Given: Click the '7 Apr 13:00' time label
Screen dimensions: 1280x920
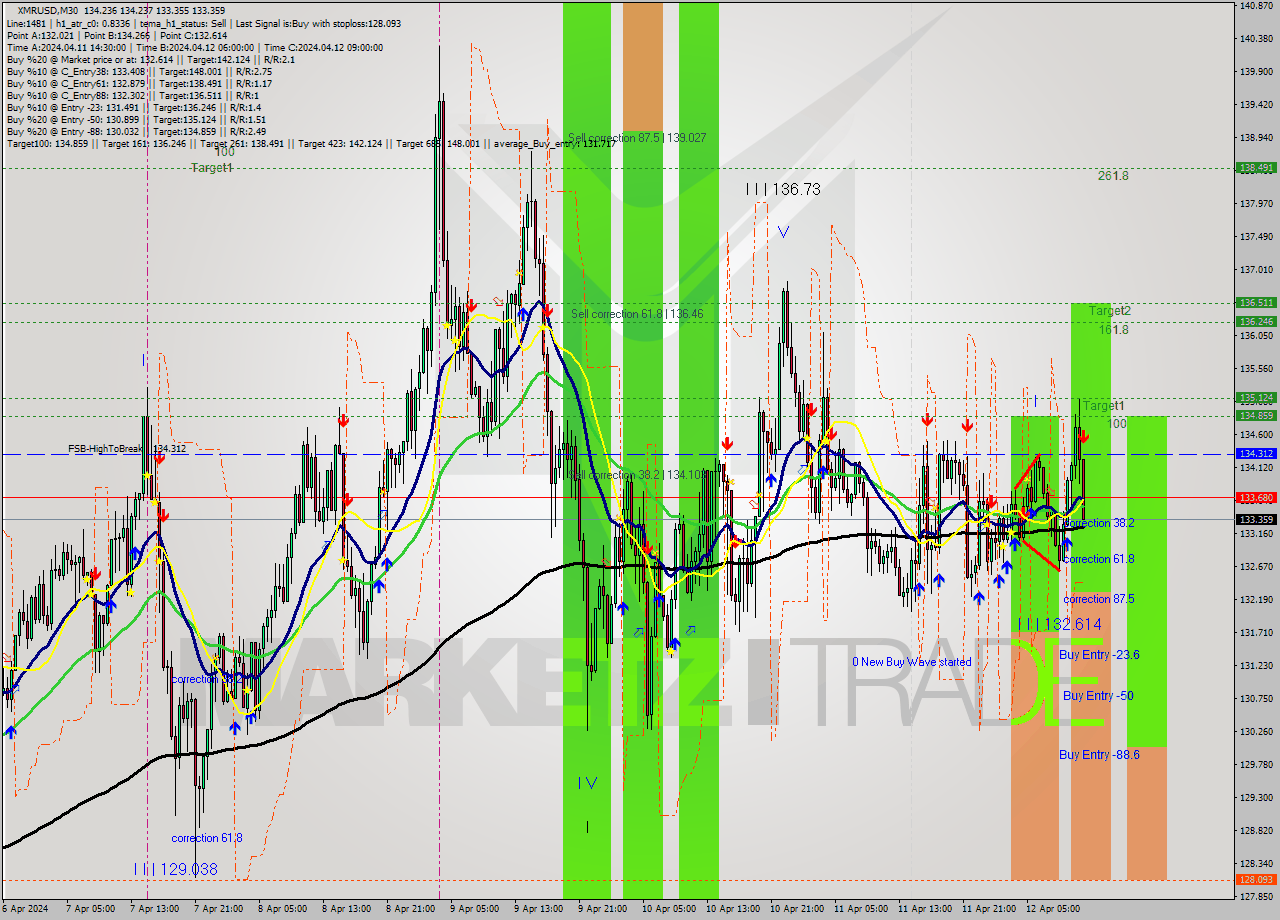Looking at the screenshot, I should click(153, 909).
